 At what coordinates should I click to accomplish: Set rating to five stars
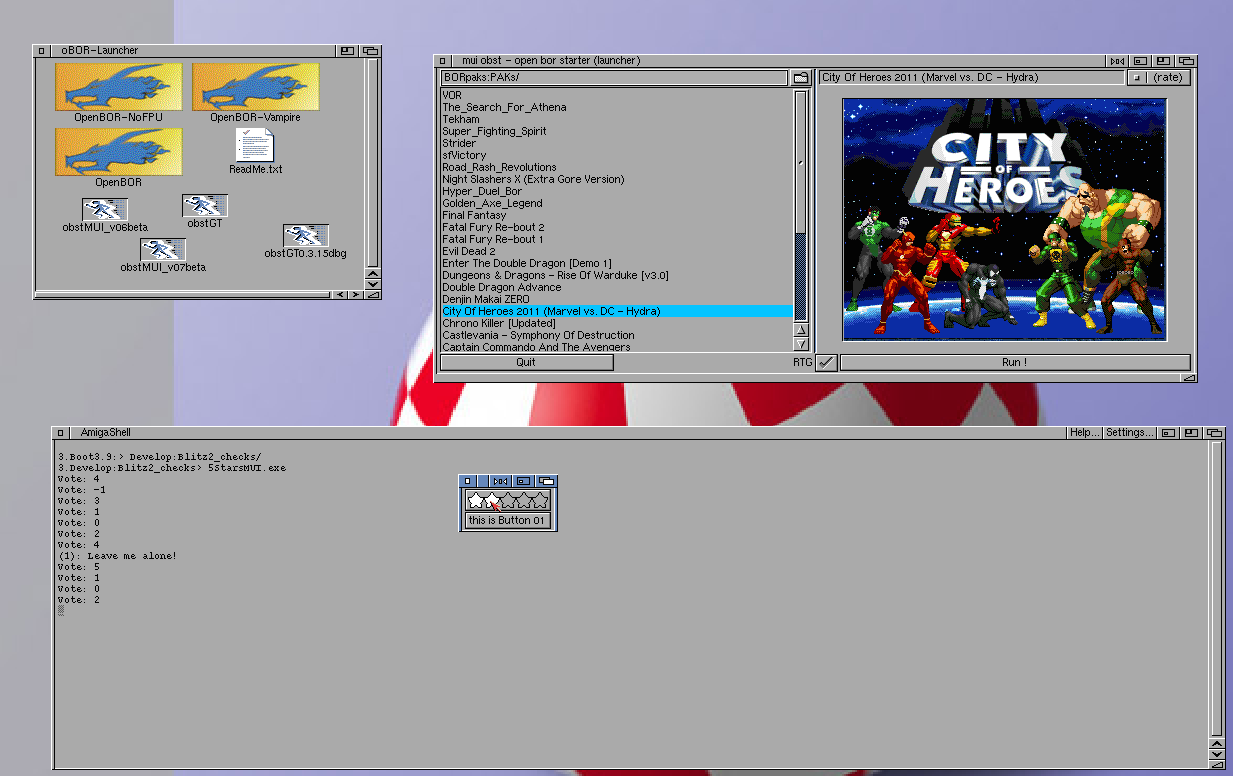(540, 500)
